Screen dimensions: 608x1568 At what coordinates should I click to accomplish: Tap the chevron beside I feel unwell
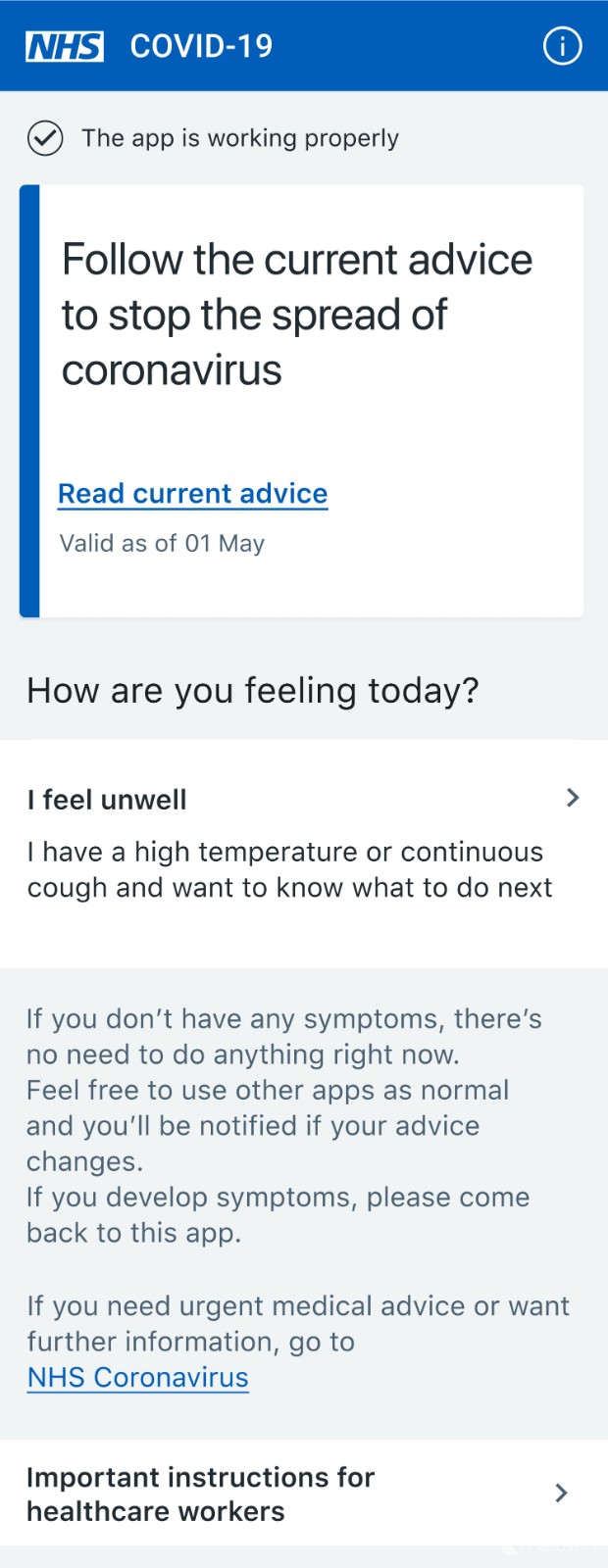[573, 798]
